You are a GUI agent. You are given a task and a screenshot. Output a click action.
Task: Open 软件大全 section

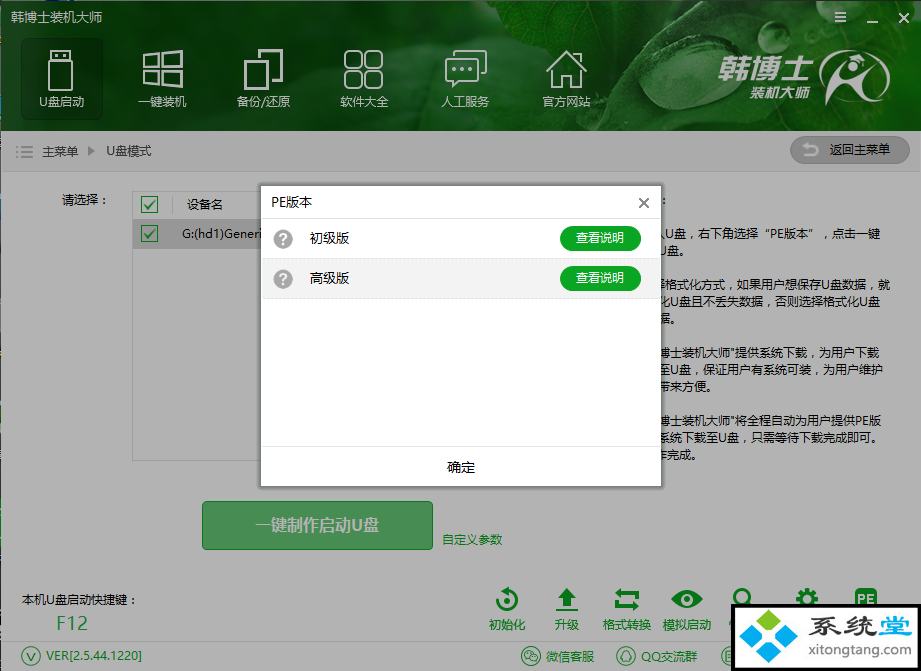[x=364, y=79]
